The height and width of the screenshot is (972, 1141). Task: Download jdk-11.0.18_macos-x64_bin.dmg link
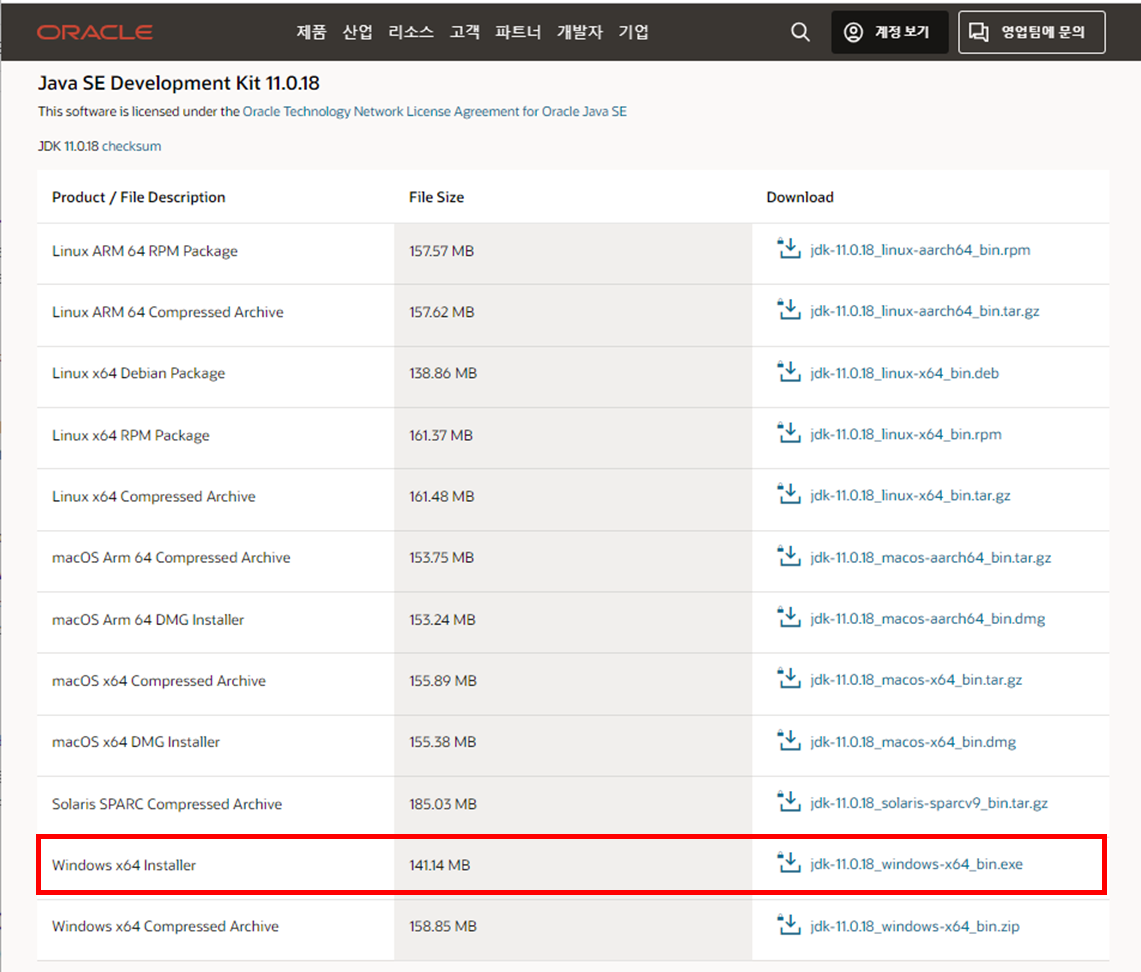coord(913,742)
